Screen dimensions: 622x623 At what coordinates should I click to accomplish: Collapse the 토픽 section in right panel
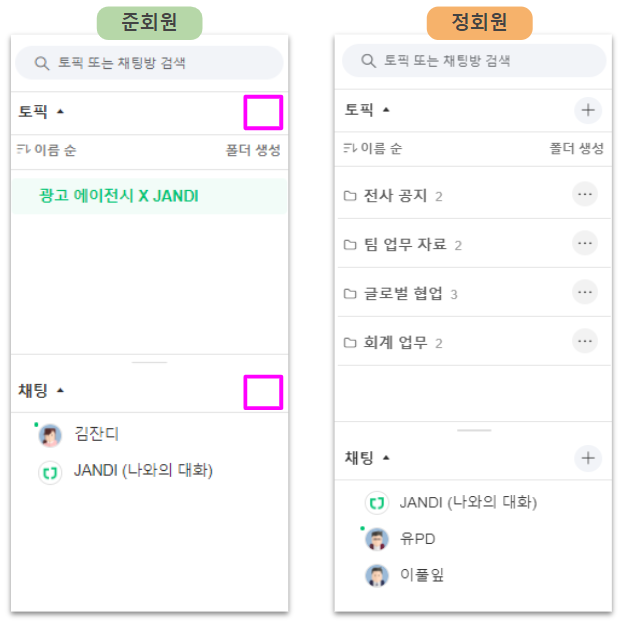click(386, 110)
